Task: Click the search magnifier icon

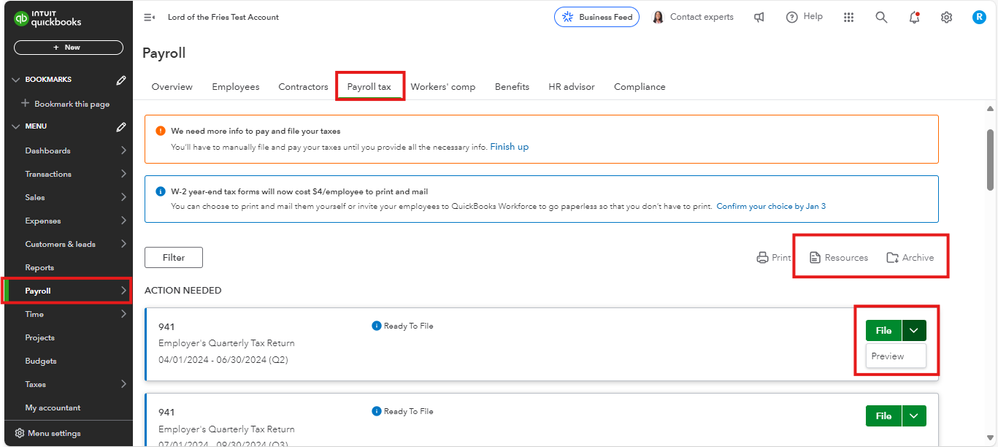Action: click(881, 17)
